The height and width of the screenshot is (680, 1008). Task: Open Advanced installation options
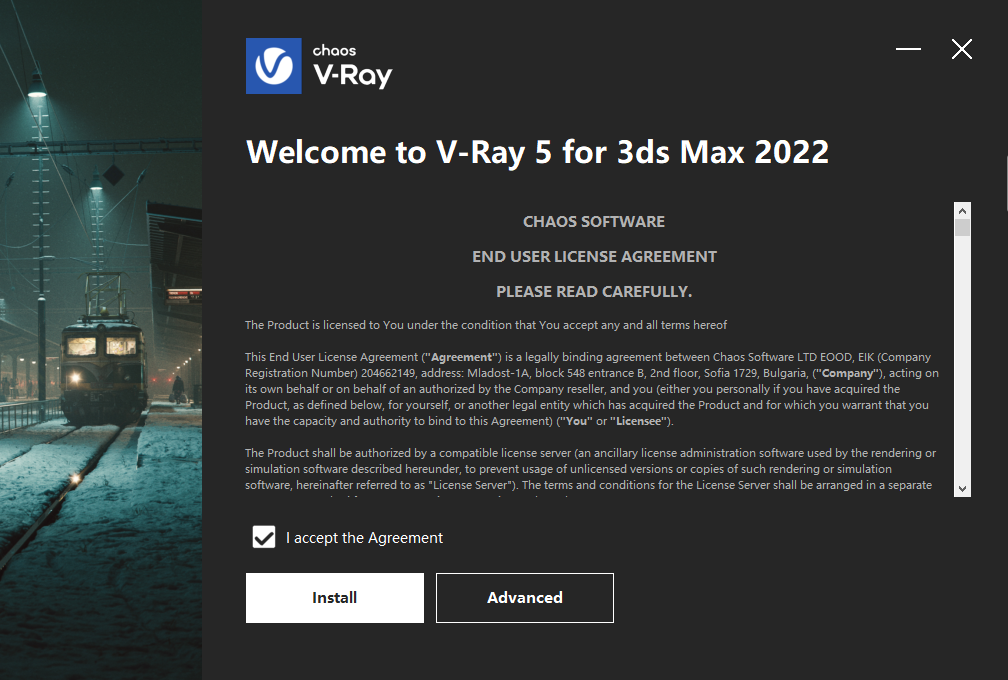(x=524, y=597)
